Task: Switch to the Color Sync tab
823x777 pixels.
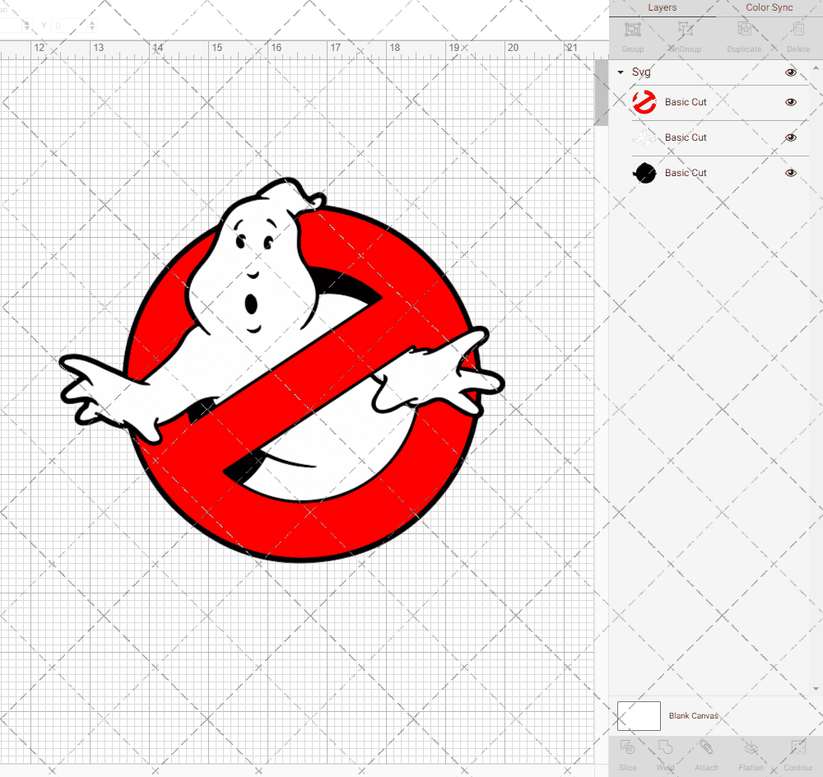Action: (x=769, y=7)
